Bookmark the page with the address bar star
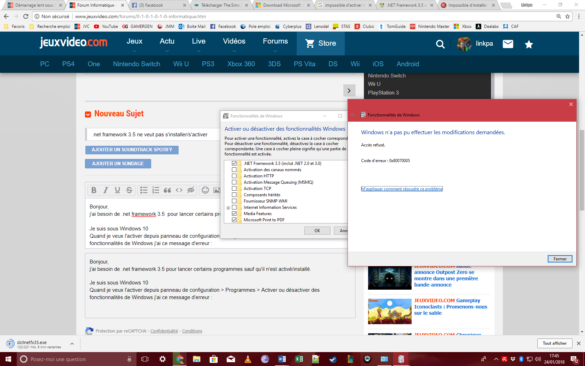Screen dimensions: 585x366 567,16
